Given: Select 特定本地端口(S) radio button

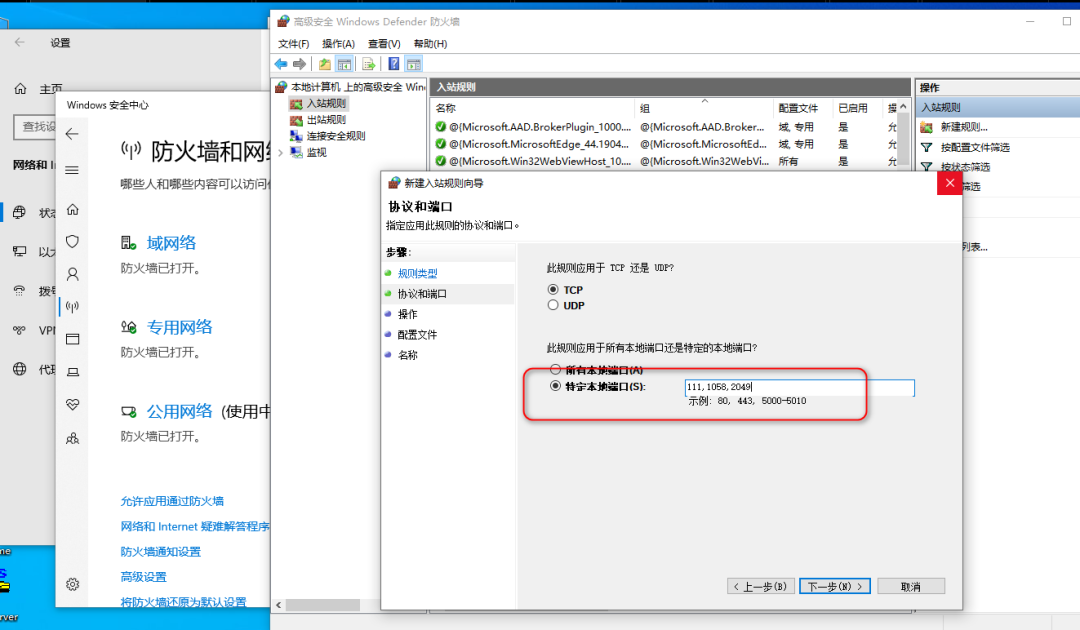Looking at the screenshot, I should [x=555, y=386].
